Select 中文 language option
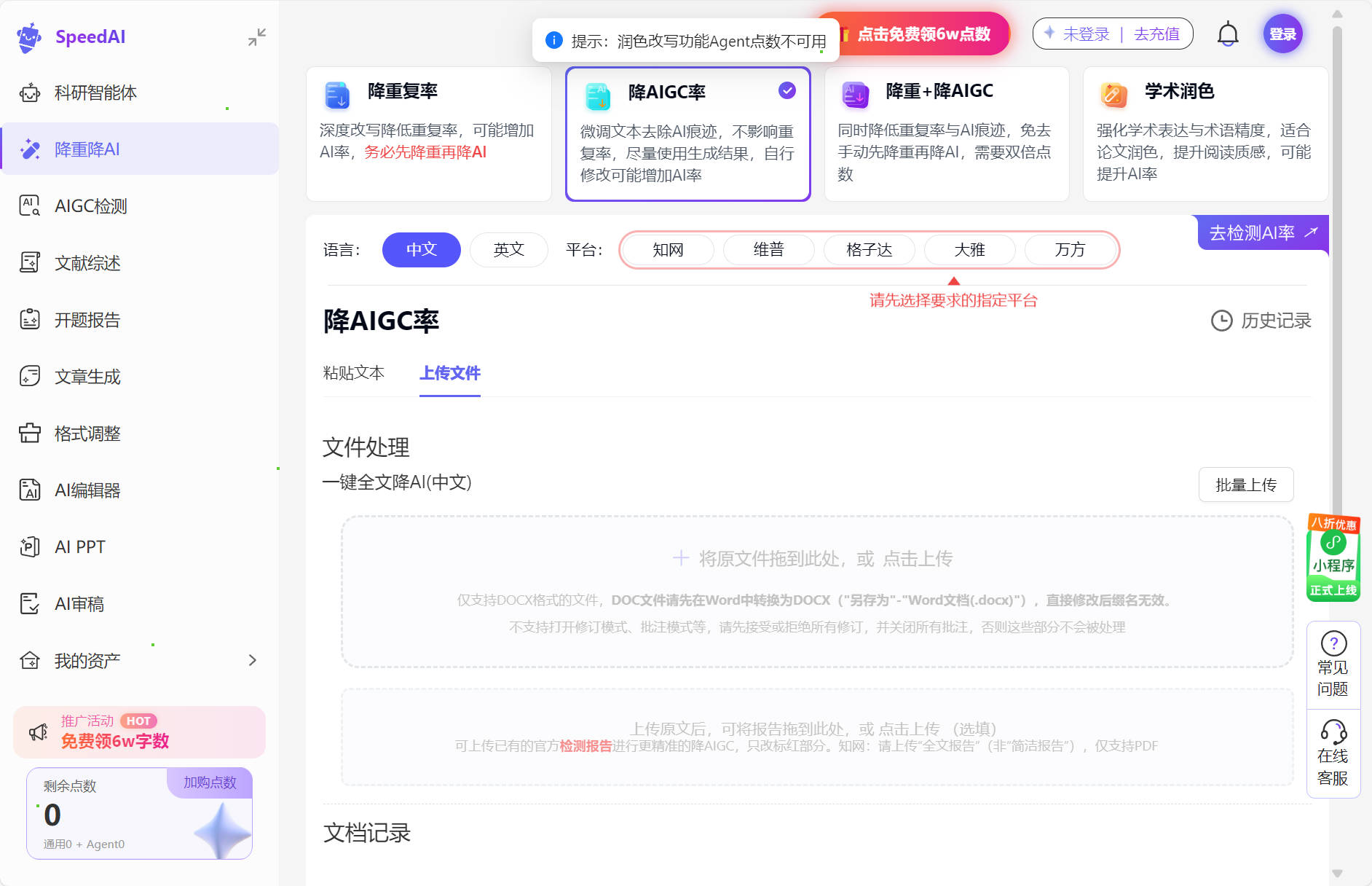This screenshot has height=886, width=1372. pos(422,250)
